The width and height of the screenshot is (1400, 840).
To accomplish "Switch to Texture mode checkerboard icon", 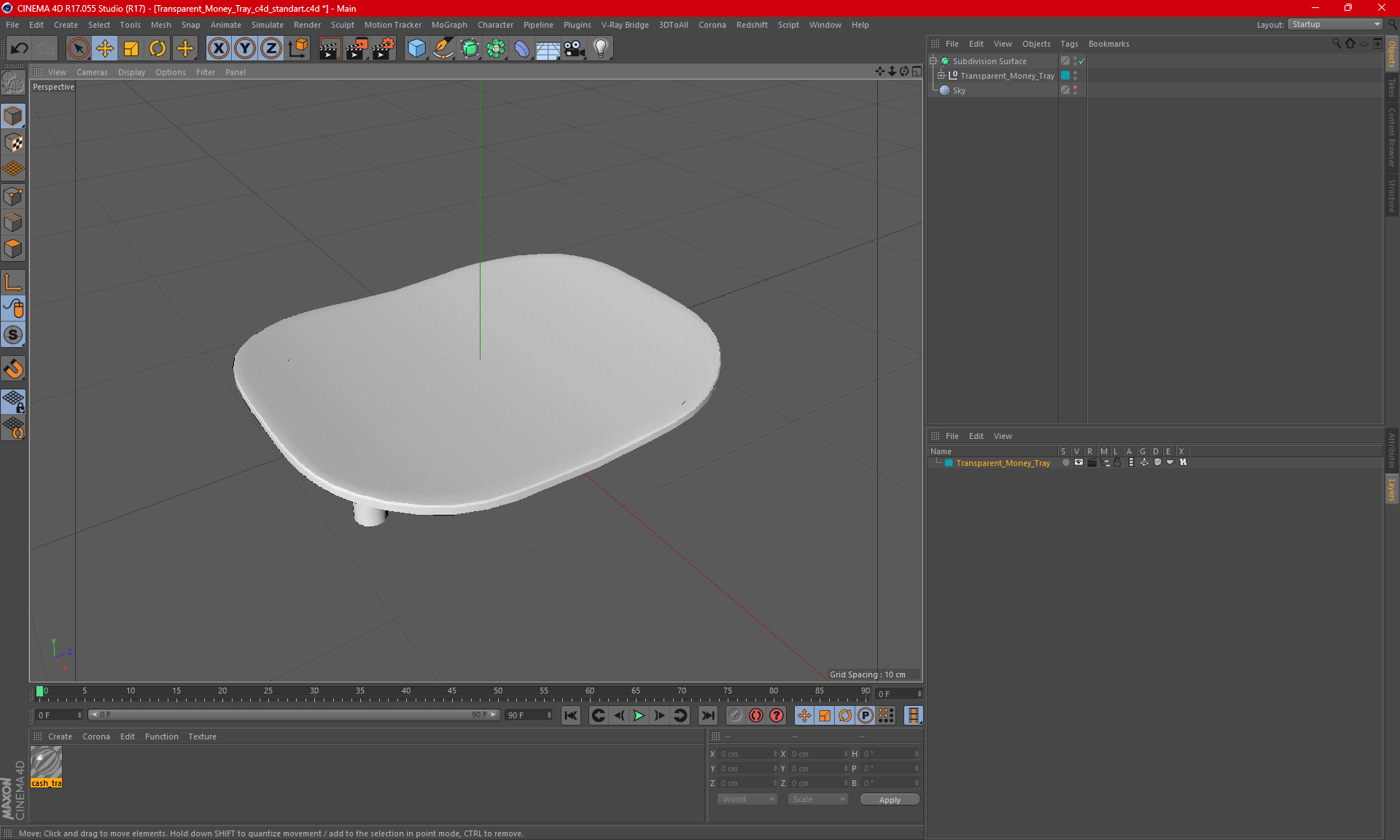I will click(13, 143).
